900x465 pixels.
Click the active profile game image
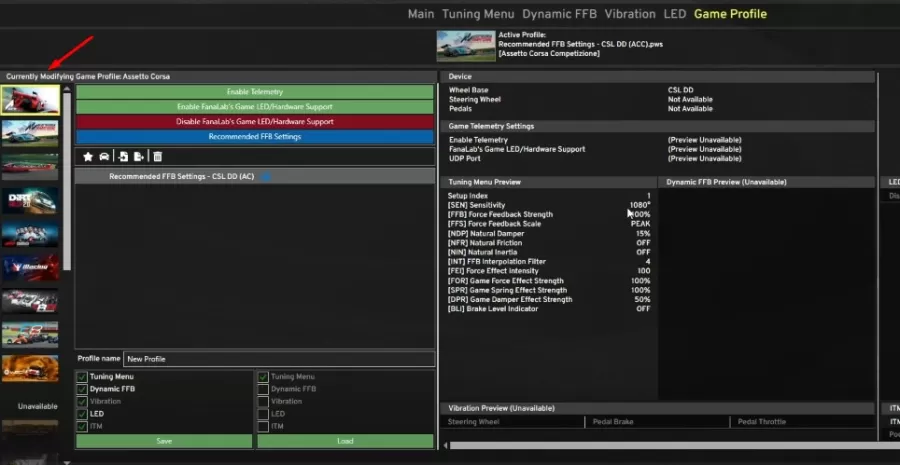(465, 46)
